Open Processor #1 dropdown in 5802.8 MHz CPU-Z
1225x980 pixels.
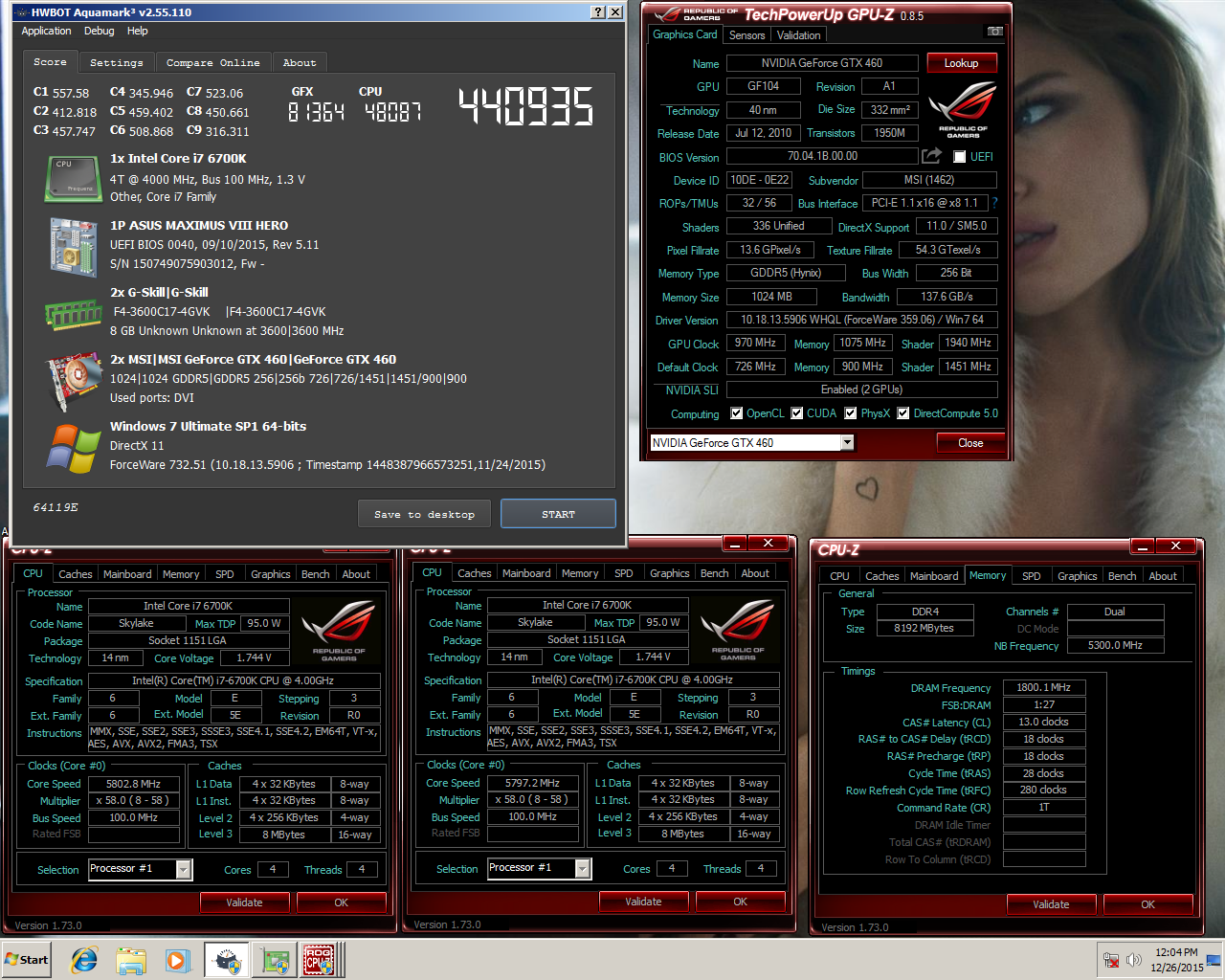[184, 869]
